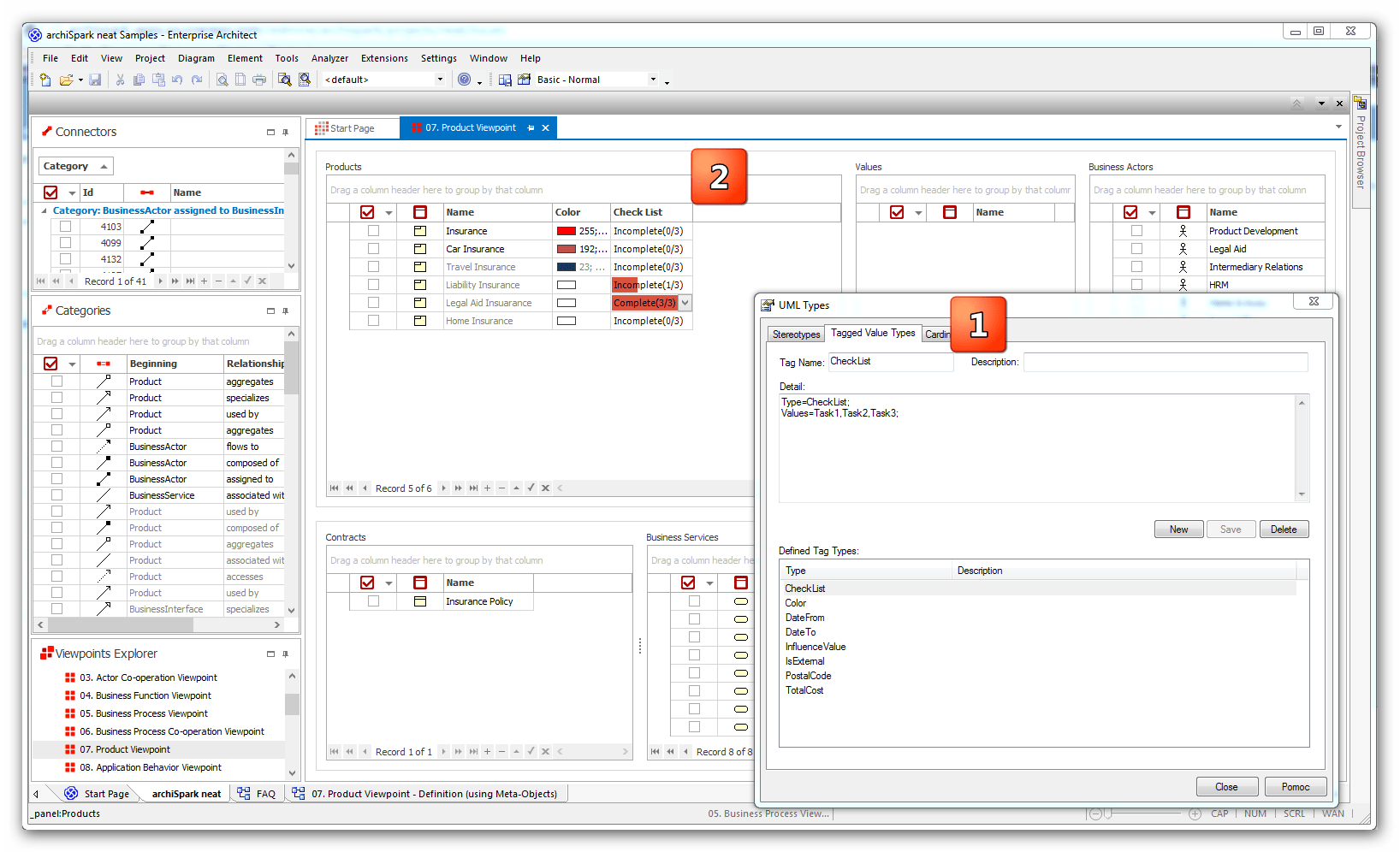Viewport: 1400px width, 852px height.
Task: Click the Car Insurance color swatch
Action: point(566,249)
